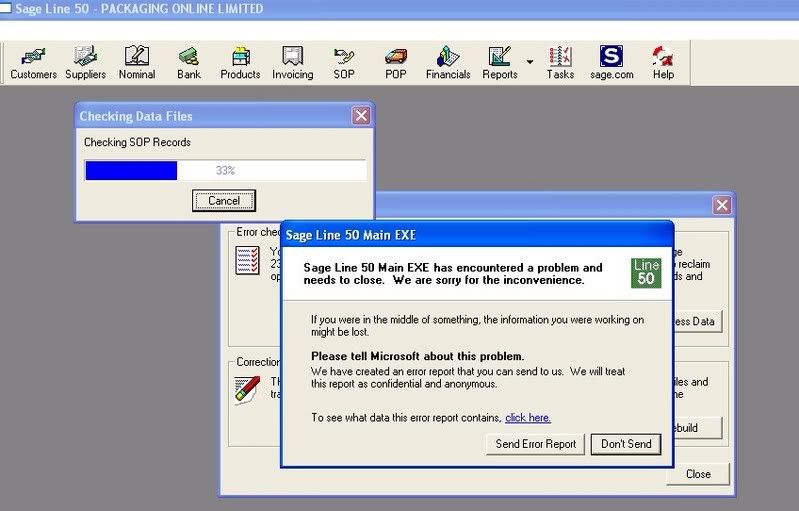This screenshot has width=799, height=511.
Task: Click the Don't Send button
Action: [626, 444]
